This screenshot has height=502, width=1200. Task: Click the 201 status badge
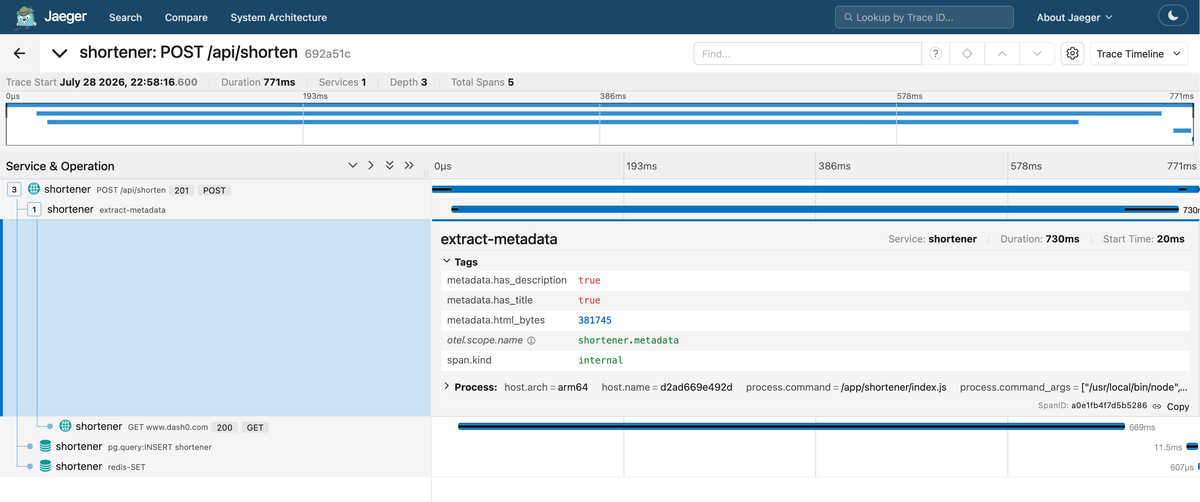pyautogui.click(x=183, y=189)
